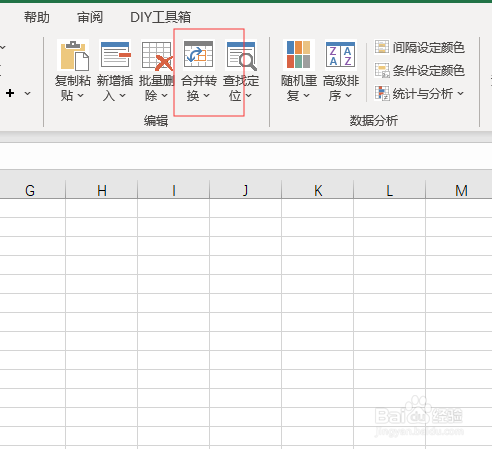Select column I header
Image resolution: width=492 pixels, height=449 pixels.
[174, 190]
